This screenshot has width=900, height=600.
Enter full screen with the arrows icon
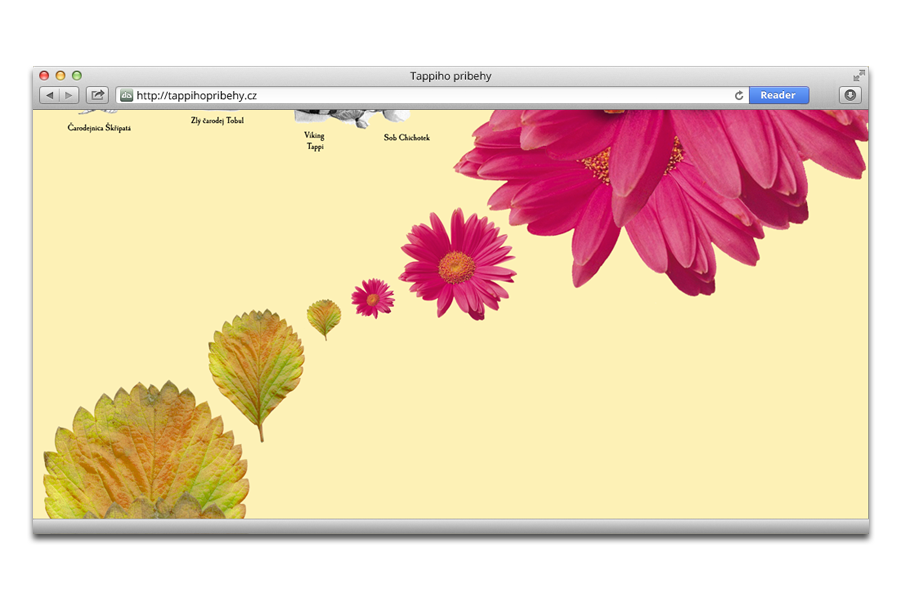click(858, 76)
